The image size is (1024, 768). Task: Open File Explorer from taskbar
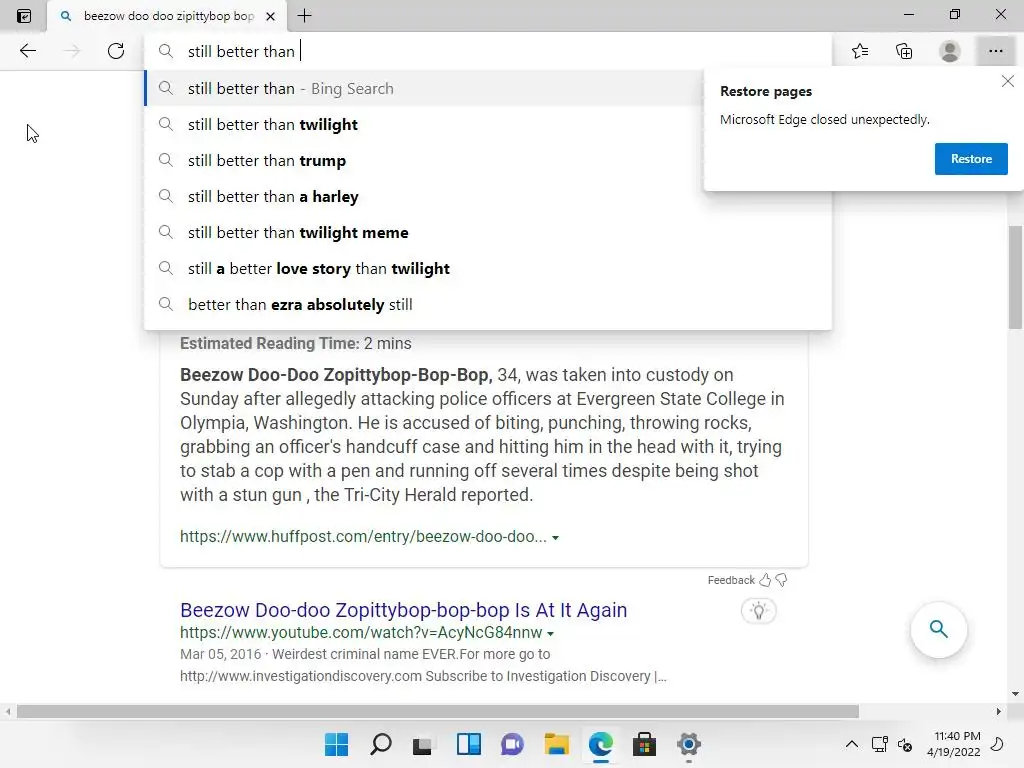pos(556,744)
